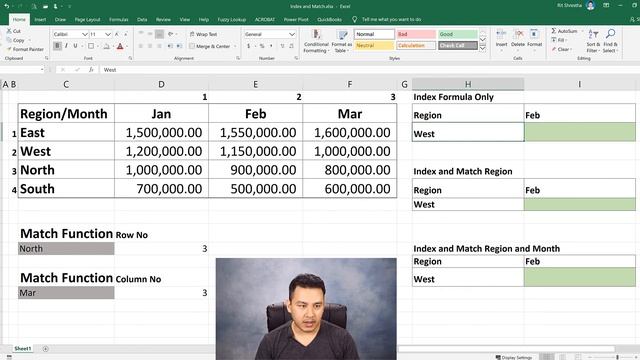This screenshot has height=360, width=640.
Task: Open Find & Select menu
Action: click(x=611, y=41)
